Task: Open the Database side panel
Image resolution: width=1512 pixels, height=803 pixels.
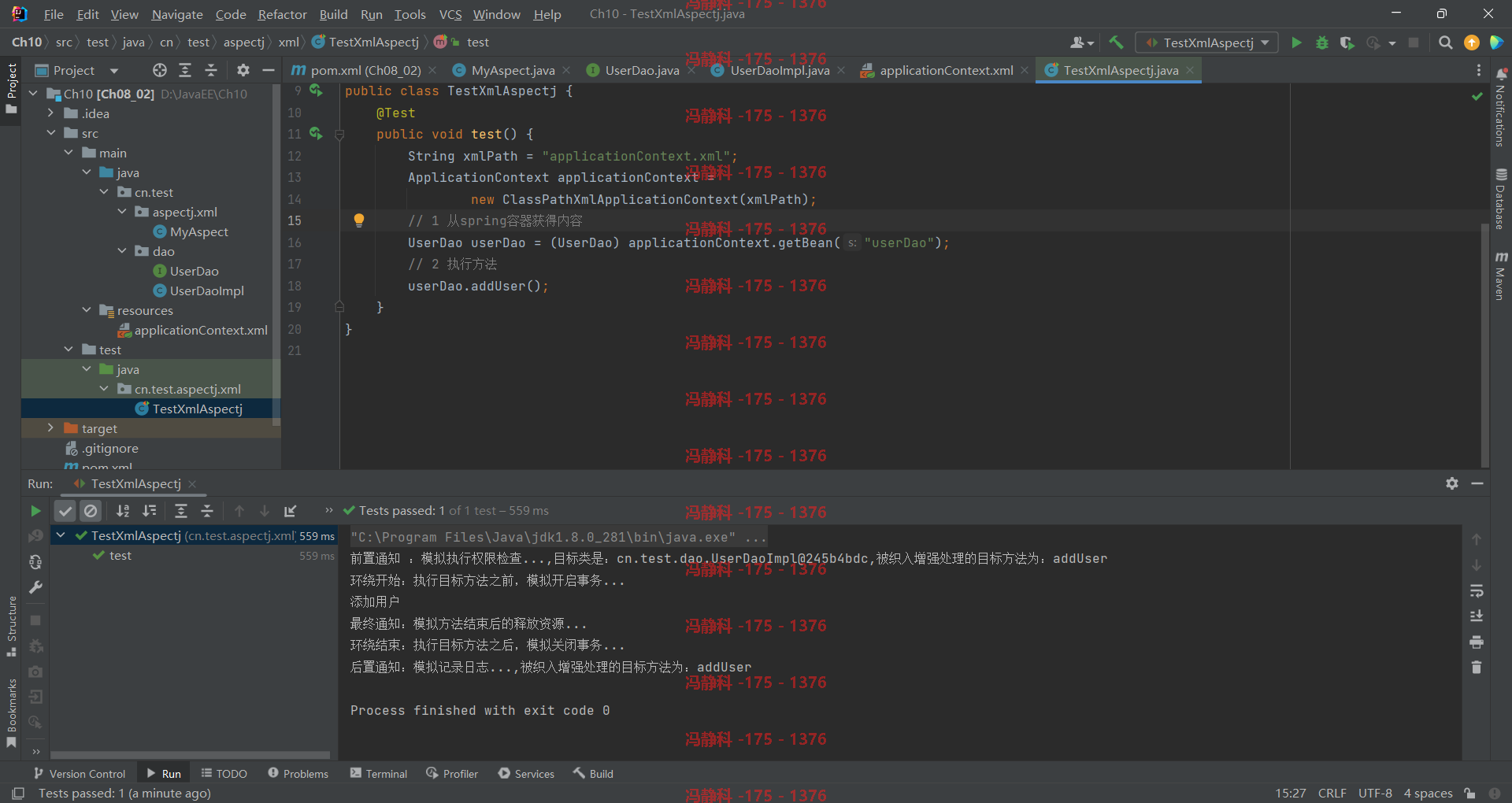Action: [1501, 198]
